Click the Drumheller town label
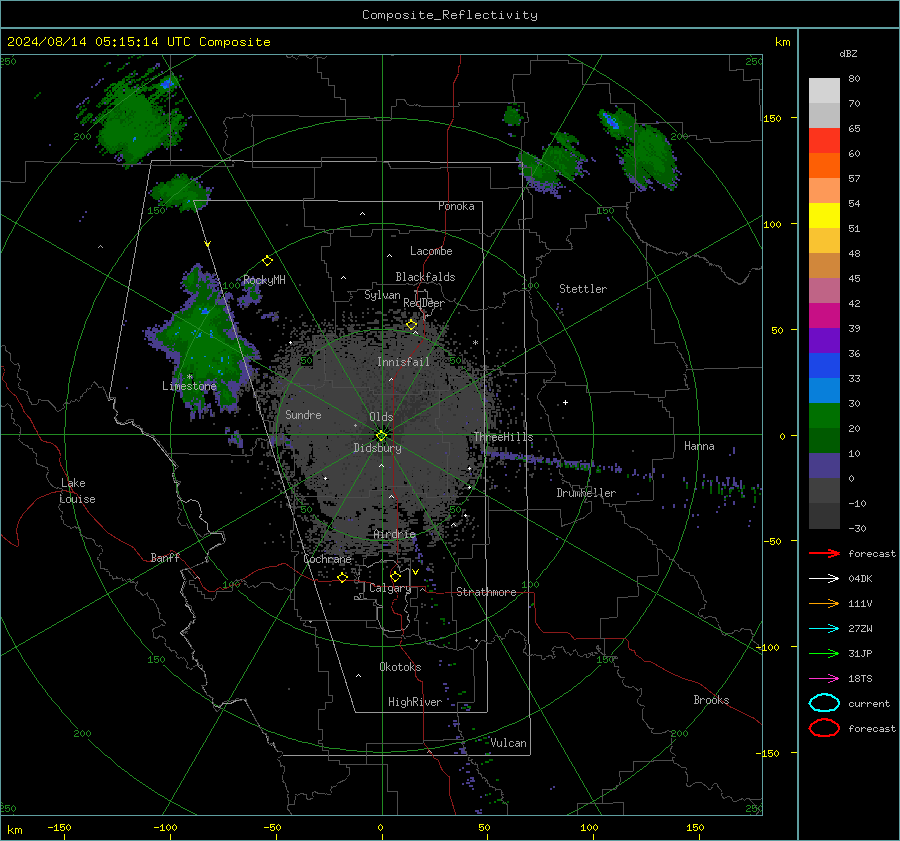Image resolution: width=900 pixels, height=841 pixels. (586, 493)
